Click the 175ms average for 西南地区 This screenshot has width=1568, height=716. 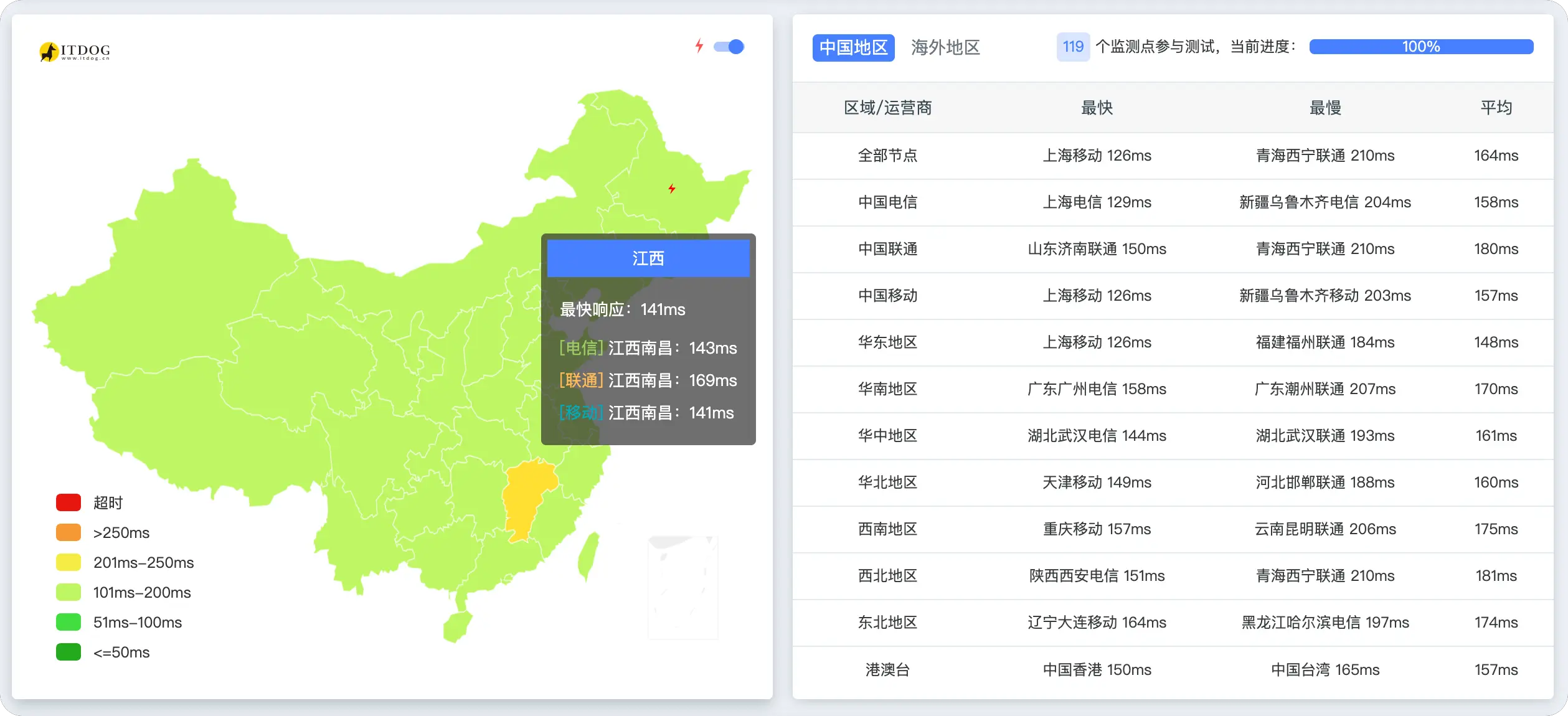click(x=1496, y=529)
